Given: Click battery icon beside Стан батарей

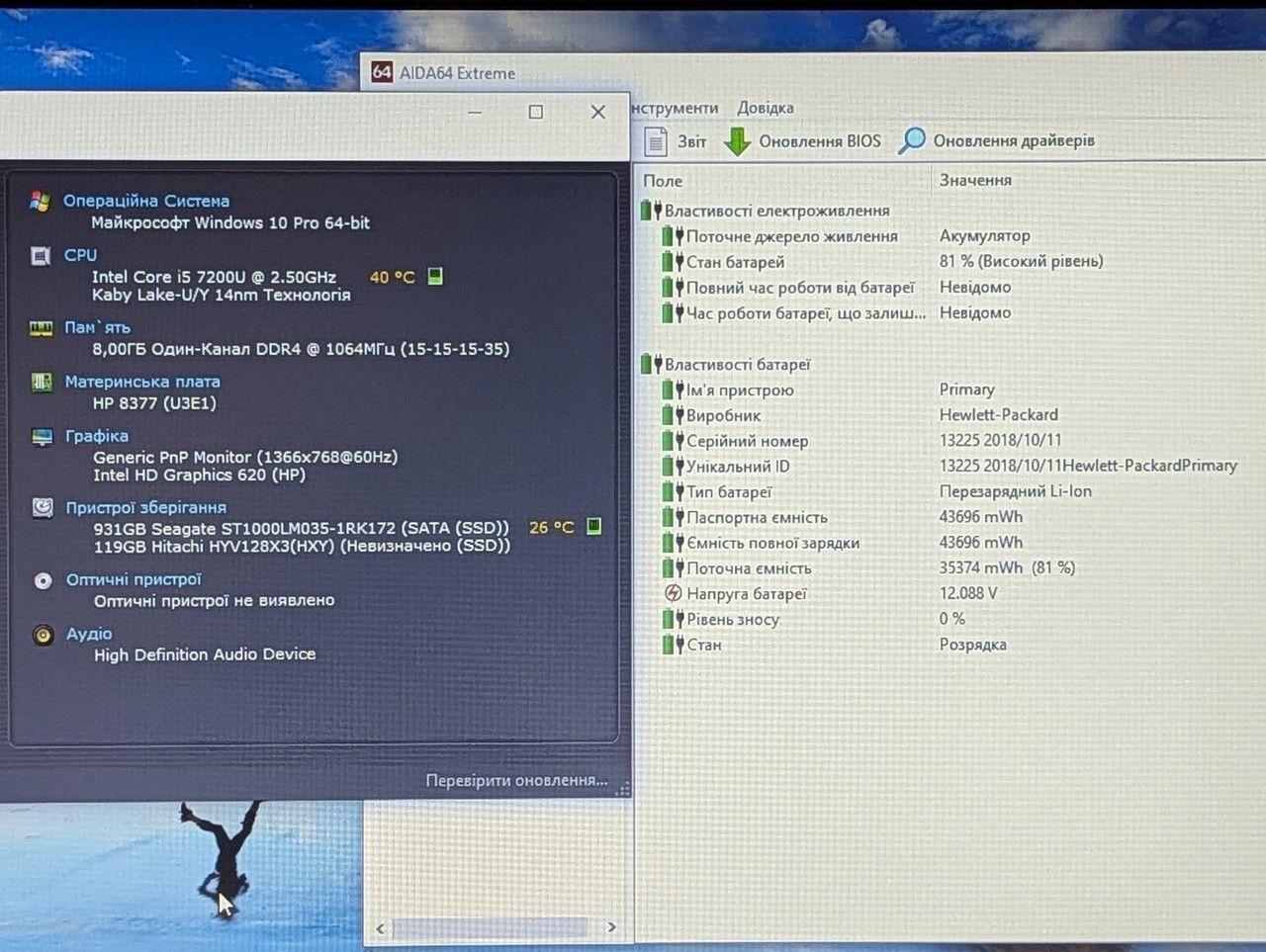Looking at the screenshot, I should point(673,262).
